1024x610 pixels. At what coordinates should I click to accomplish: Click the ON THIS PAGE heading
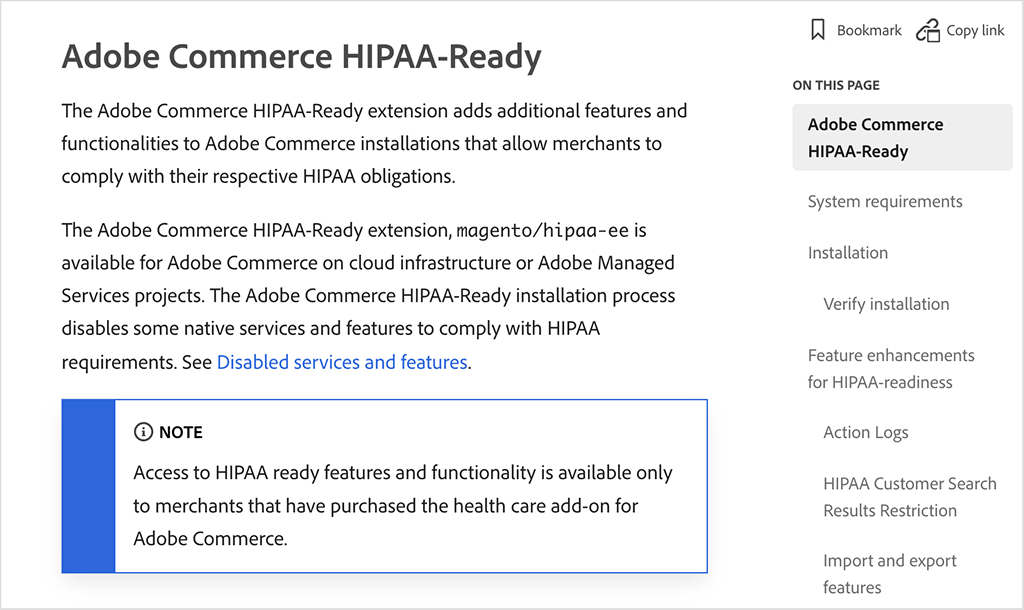[x=836, y=85]
